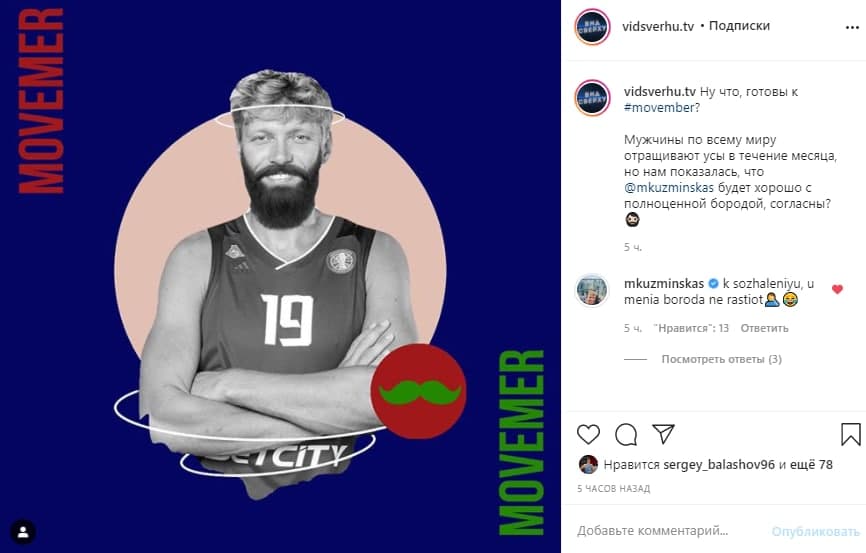Open sergey_balashov96 profile link
The width and height of the screenshot is (866, 553).
point(719,465)
